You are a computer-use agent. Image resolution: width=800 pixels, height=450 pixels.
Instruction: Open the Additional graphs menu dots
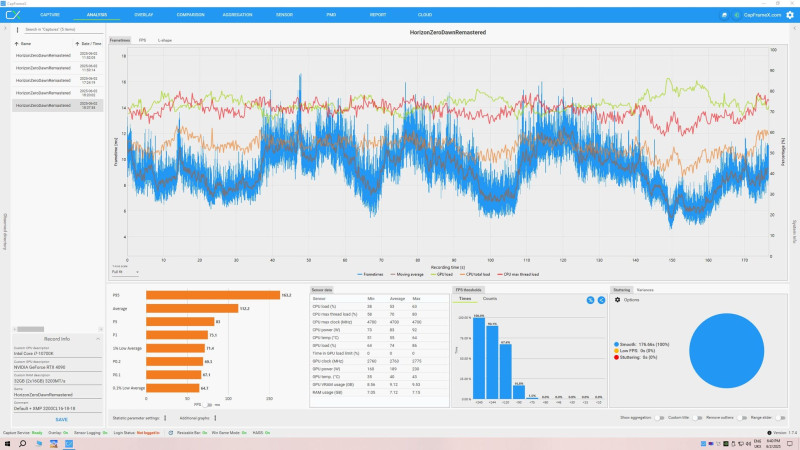coord(215,418)
